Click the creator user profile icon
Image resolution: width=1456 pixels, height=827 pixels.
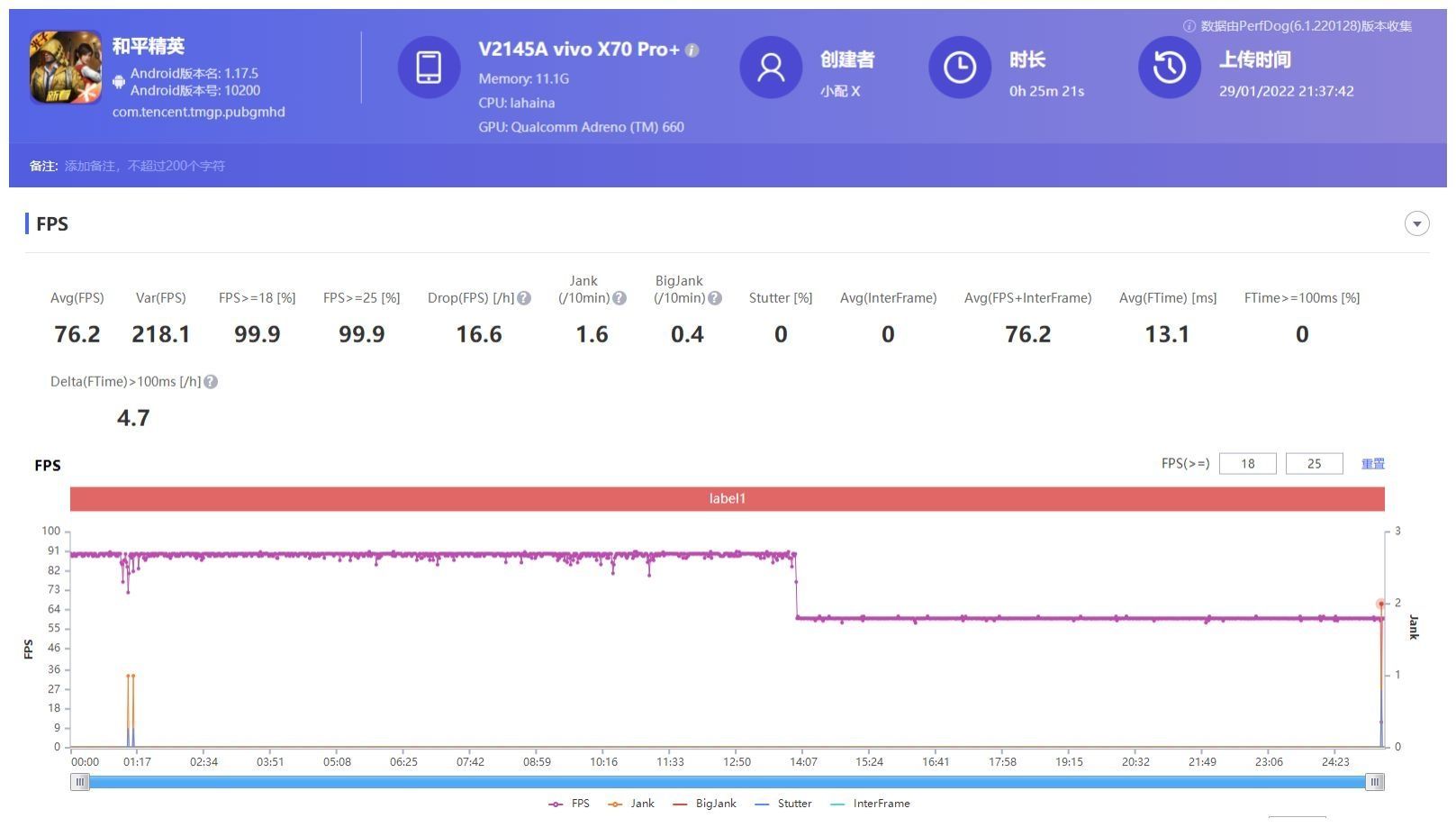[771, 68]
